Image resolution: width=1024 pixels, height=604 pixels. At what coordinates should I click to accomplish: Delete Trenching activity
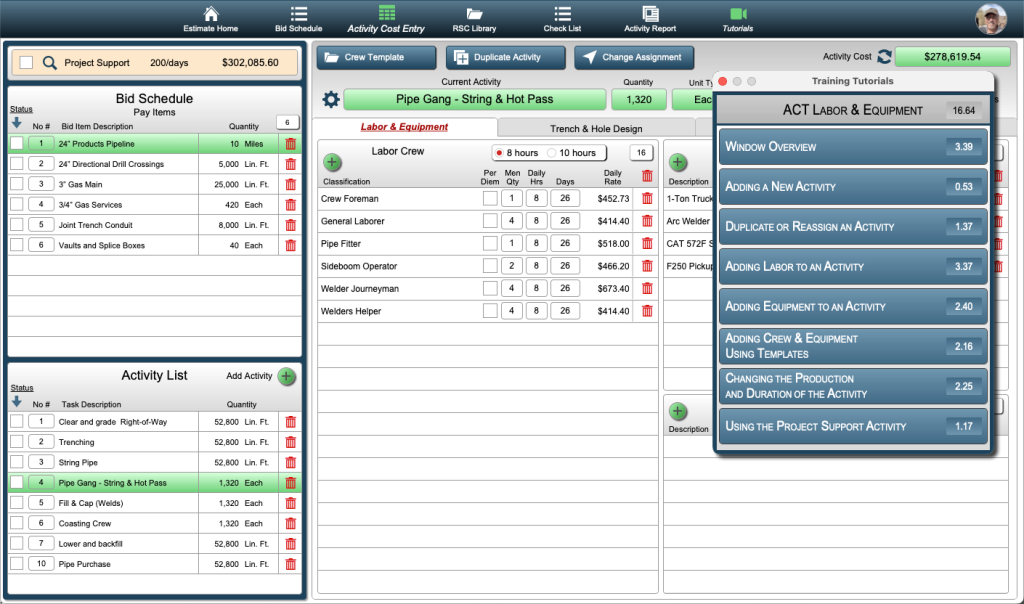(291, 442)
